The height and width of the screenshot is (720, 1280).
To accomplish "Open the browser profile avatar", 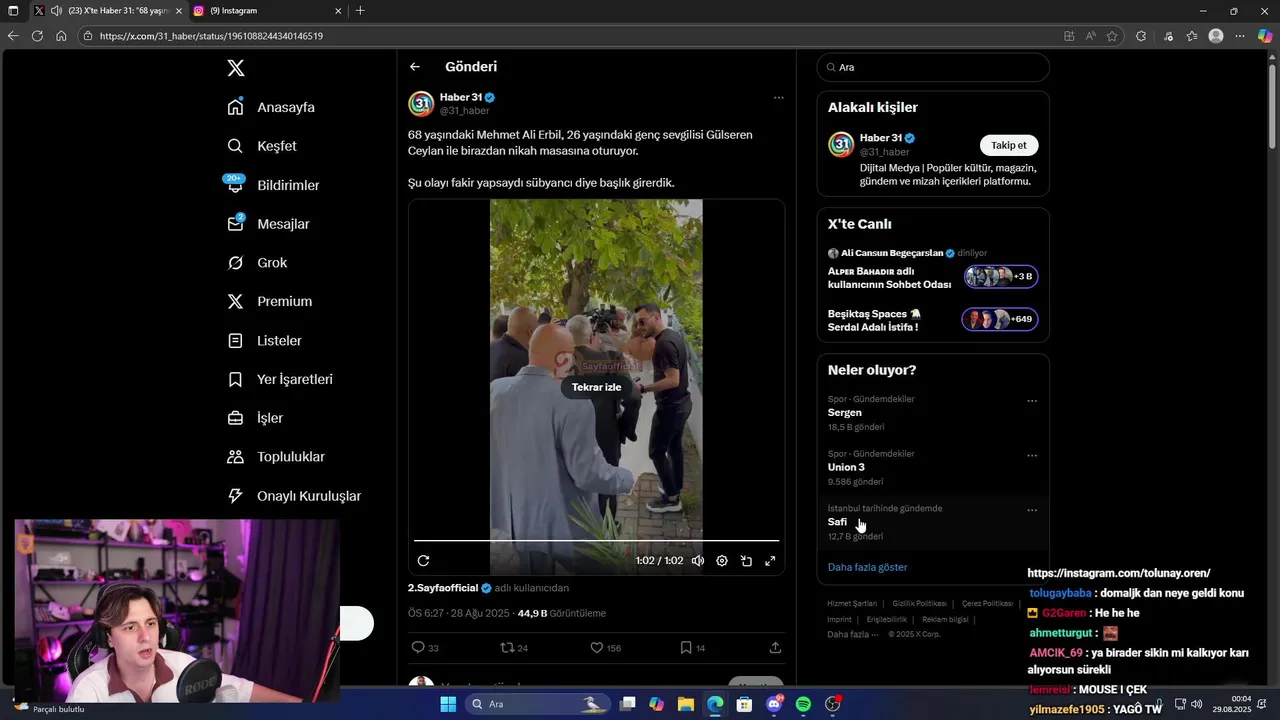I will 1216,36.
